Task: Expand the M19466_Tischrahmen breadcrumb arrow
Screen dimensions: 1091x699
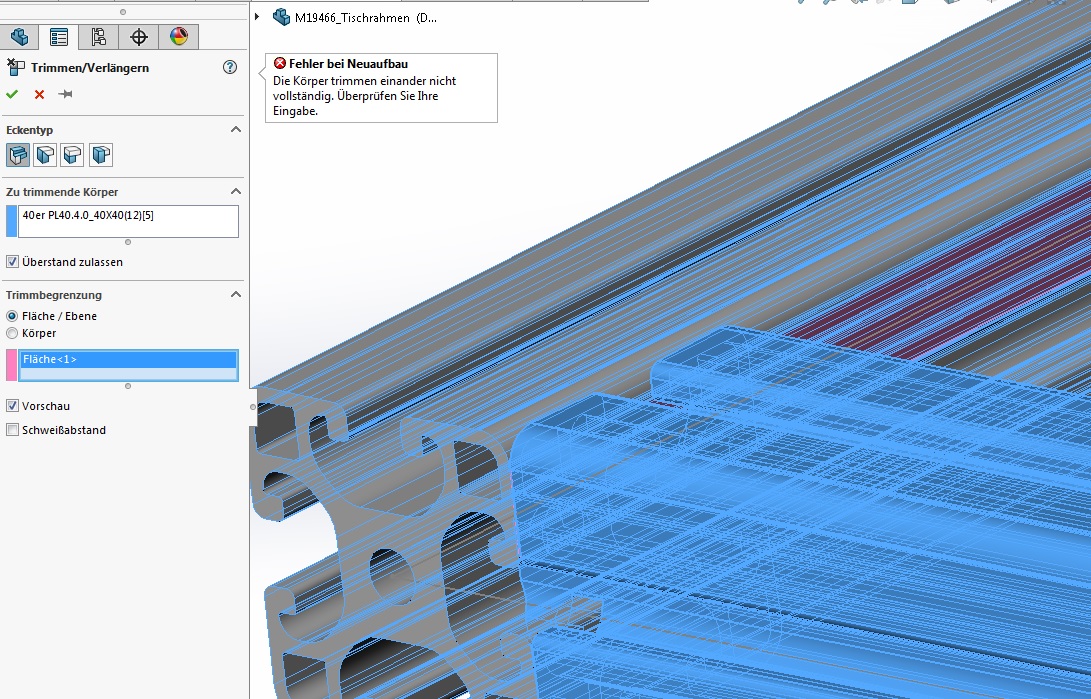Action: pos(257,17)
